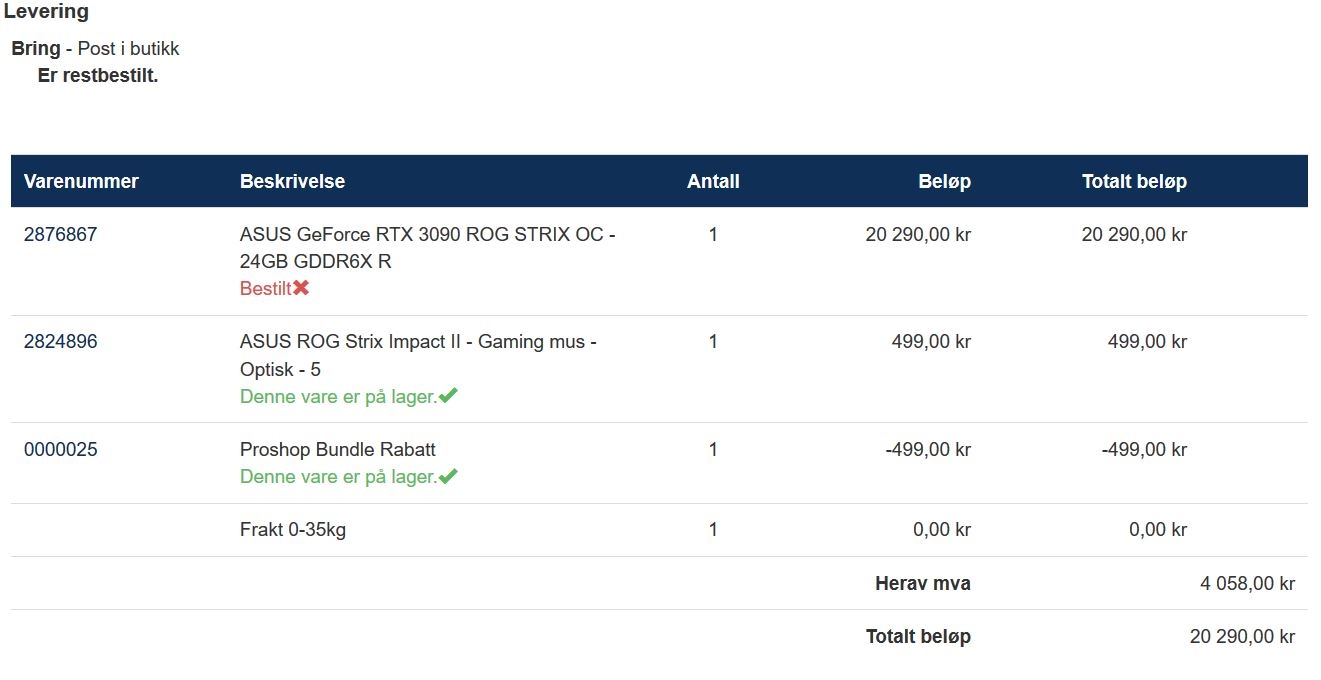This screenshot has height=680, width=1321.
Task: Click the Beløp column header
Action: click(944, 181)
